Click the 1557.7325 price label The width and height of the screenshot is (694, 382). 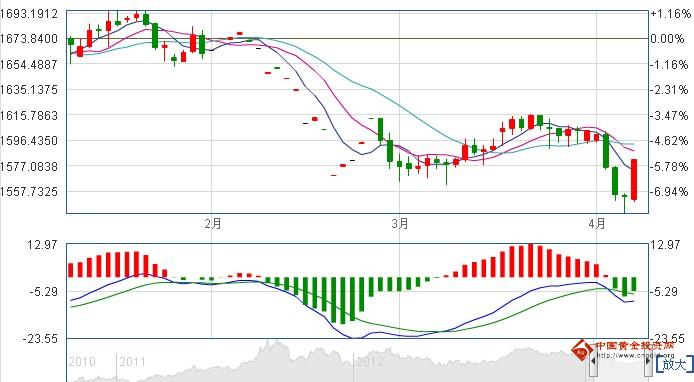click(x=29, y=192)
